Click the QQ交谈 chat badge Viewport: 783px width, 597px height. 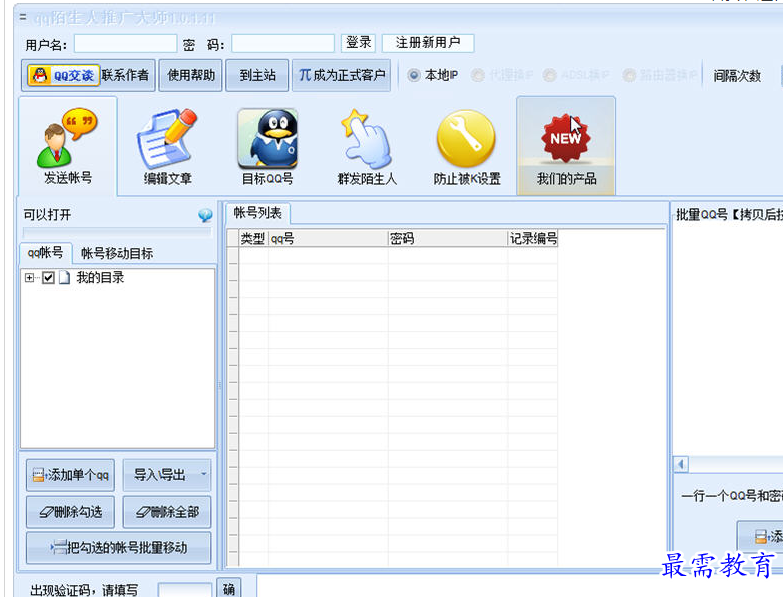(x=63, y=75)
